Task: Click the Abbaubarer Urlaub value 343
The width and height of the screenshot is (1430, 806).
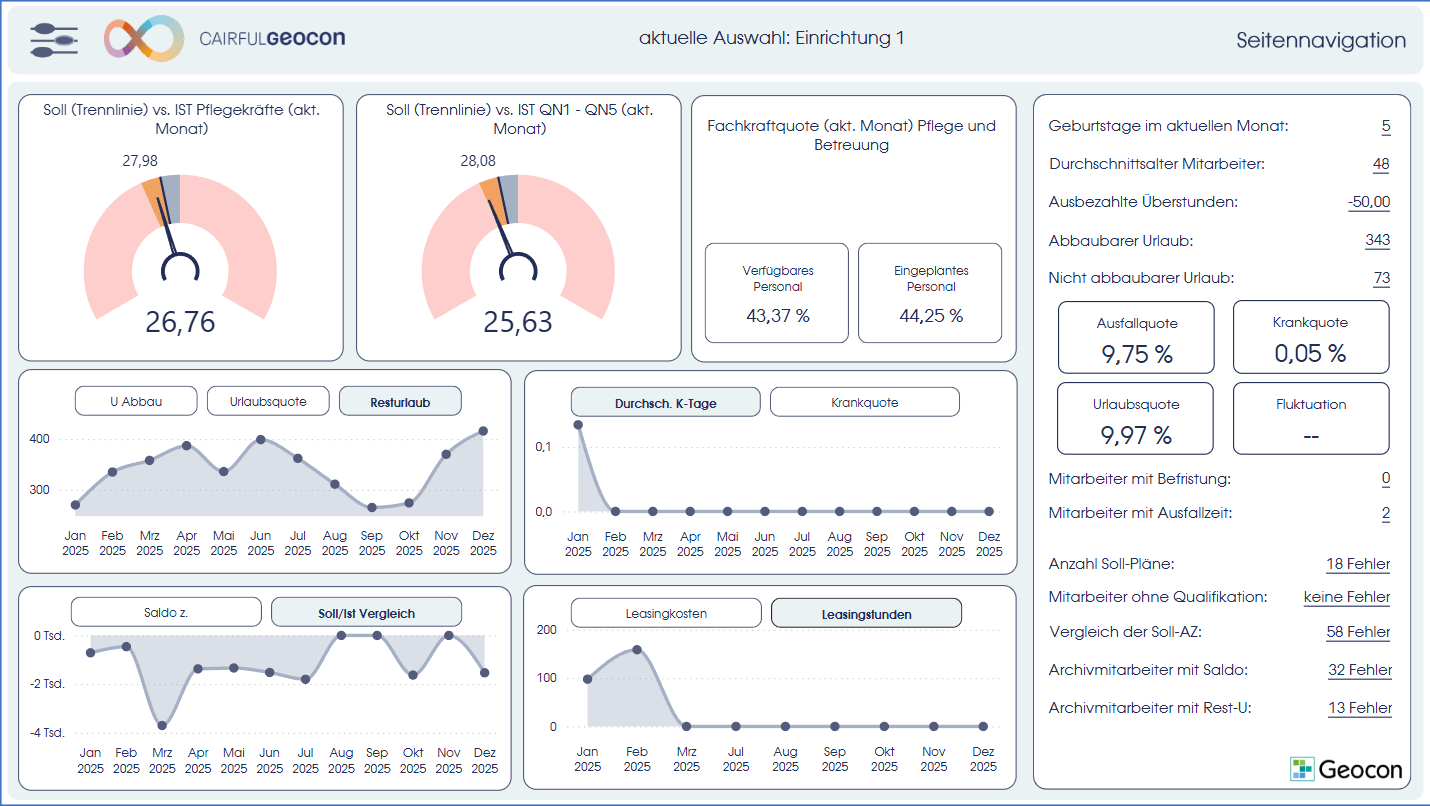Action: [1377, 240]
